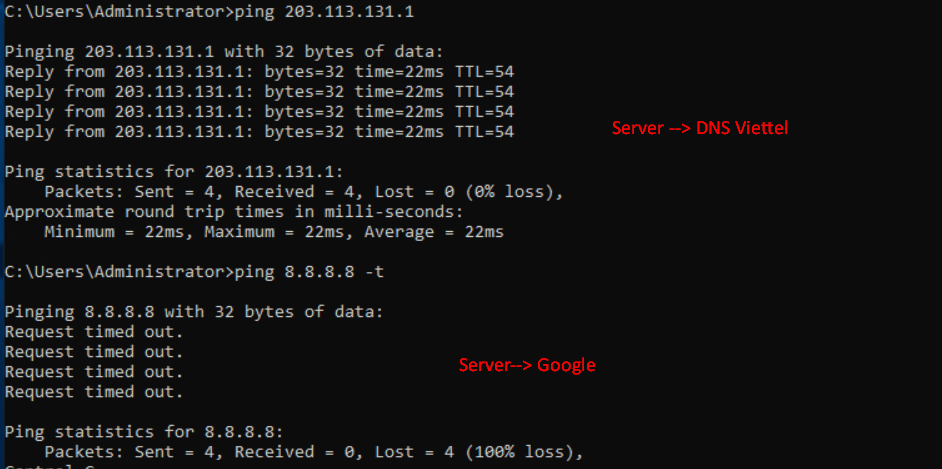Click the second 'Request timed out.' line
The height and width of the screenshot is (469, 942).
(94, 352)
